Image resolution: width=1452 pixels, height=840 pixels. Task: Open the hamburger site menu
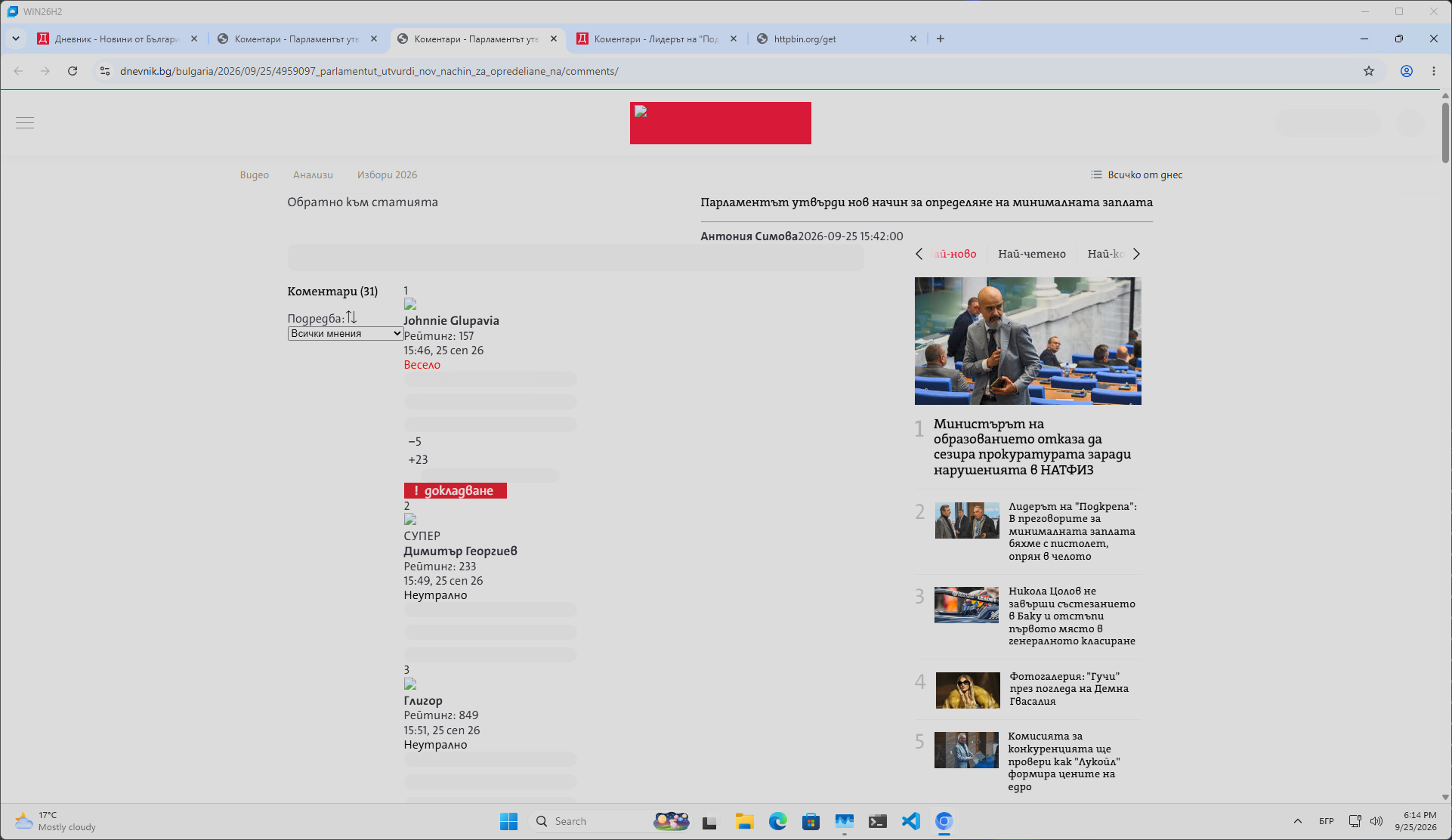tap(25, 123)
